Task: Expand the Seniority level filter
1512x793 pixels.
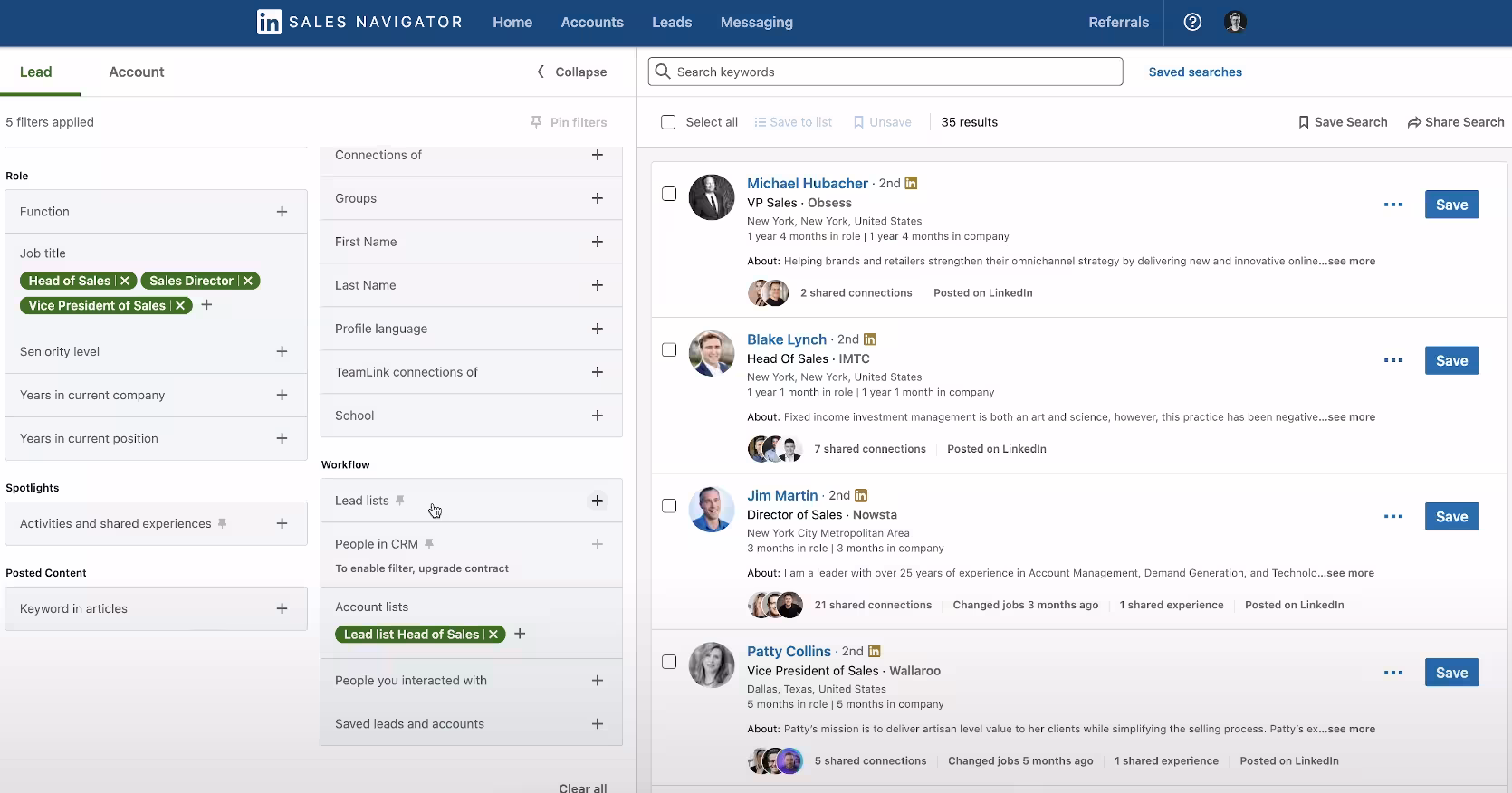Action: point(282,352)
